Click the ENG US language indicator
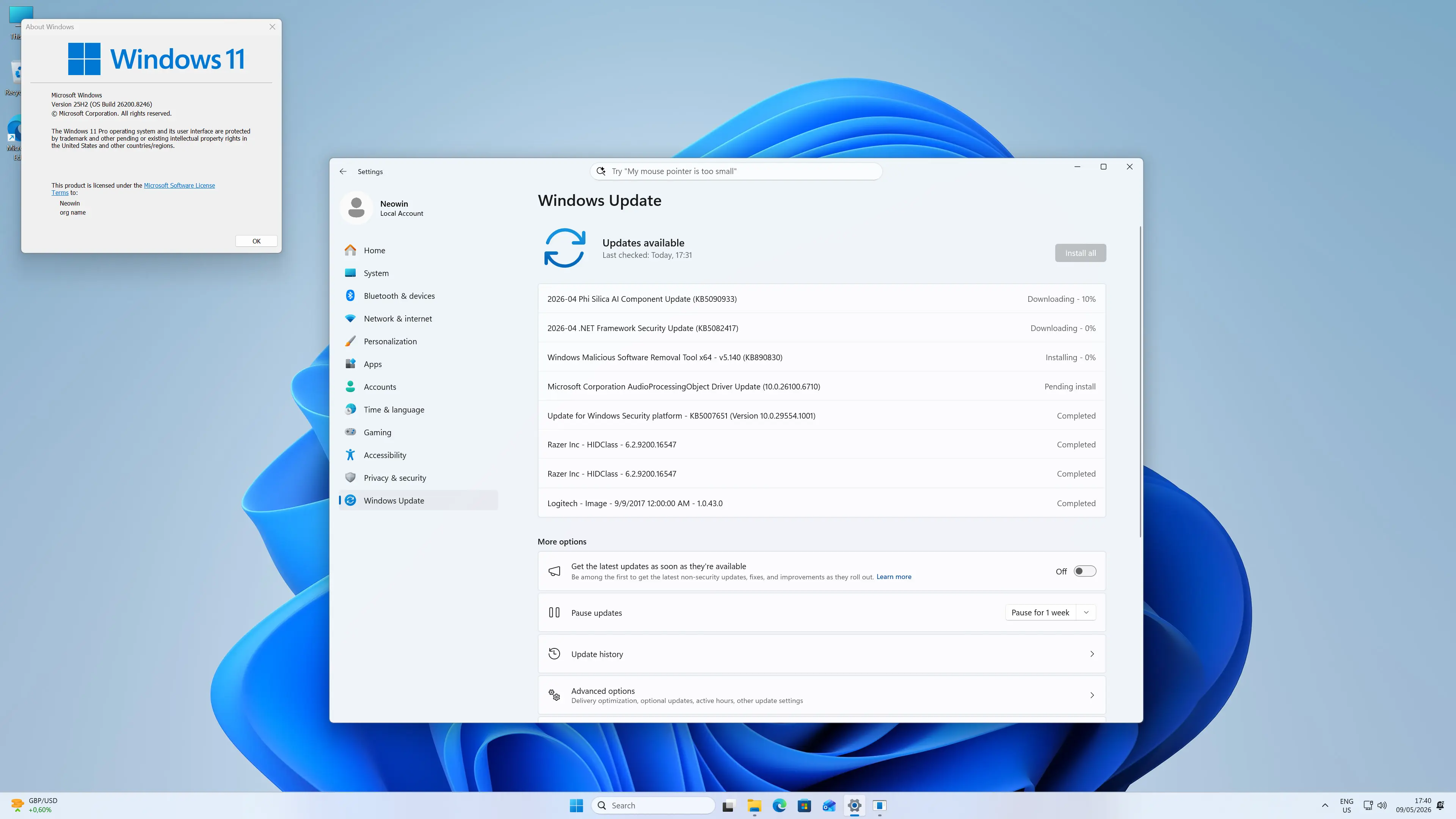 pyautogui.click(x=1346, y=805)
